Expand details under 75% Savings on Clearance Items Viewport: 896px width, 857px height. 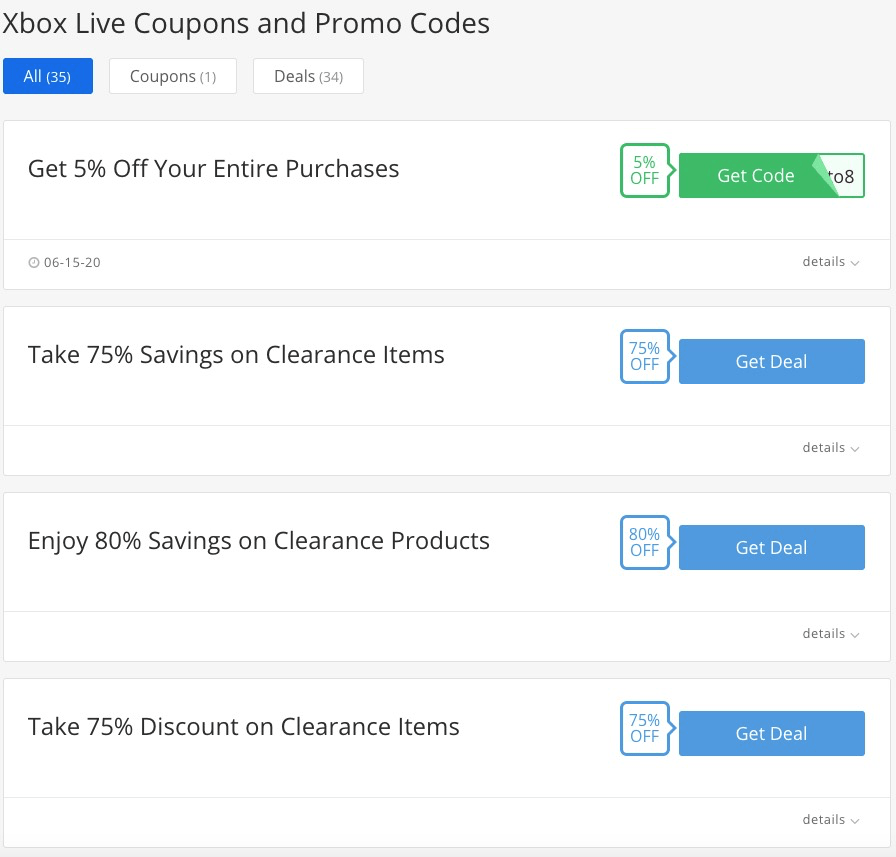(x=831, y=448)
